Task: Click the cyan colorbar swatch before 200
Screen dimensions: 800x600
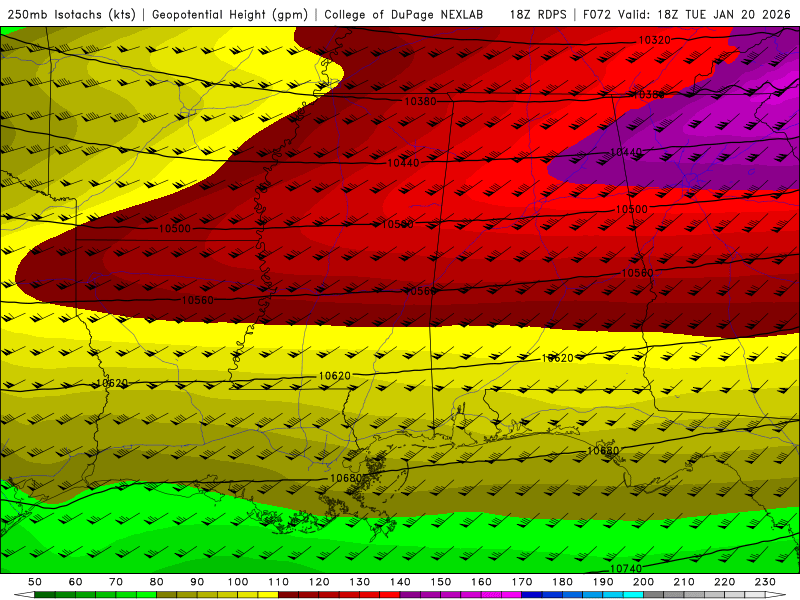Action: point(633,595)
